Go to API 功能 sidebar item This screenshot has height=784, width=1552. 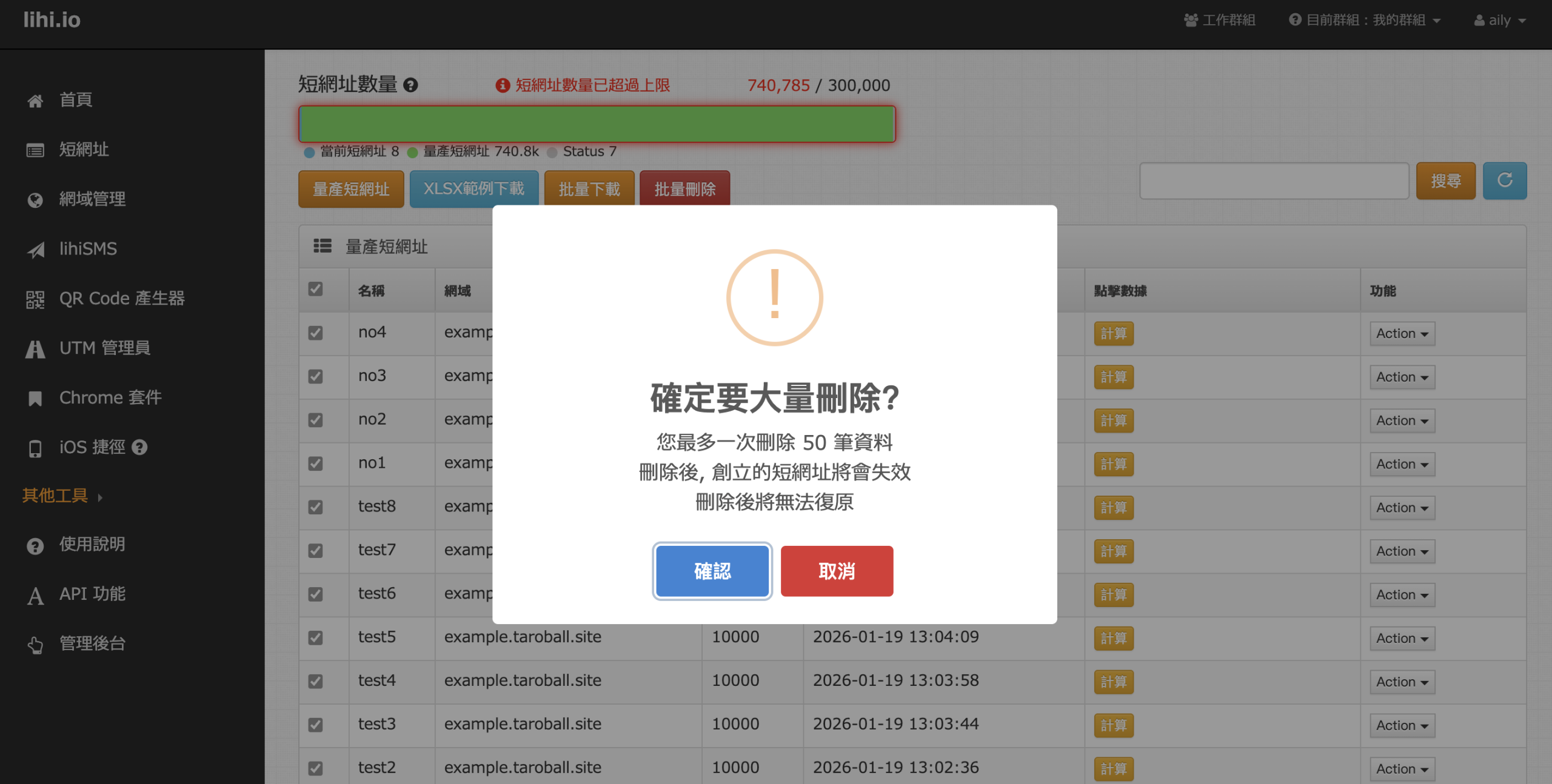92,594
